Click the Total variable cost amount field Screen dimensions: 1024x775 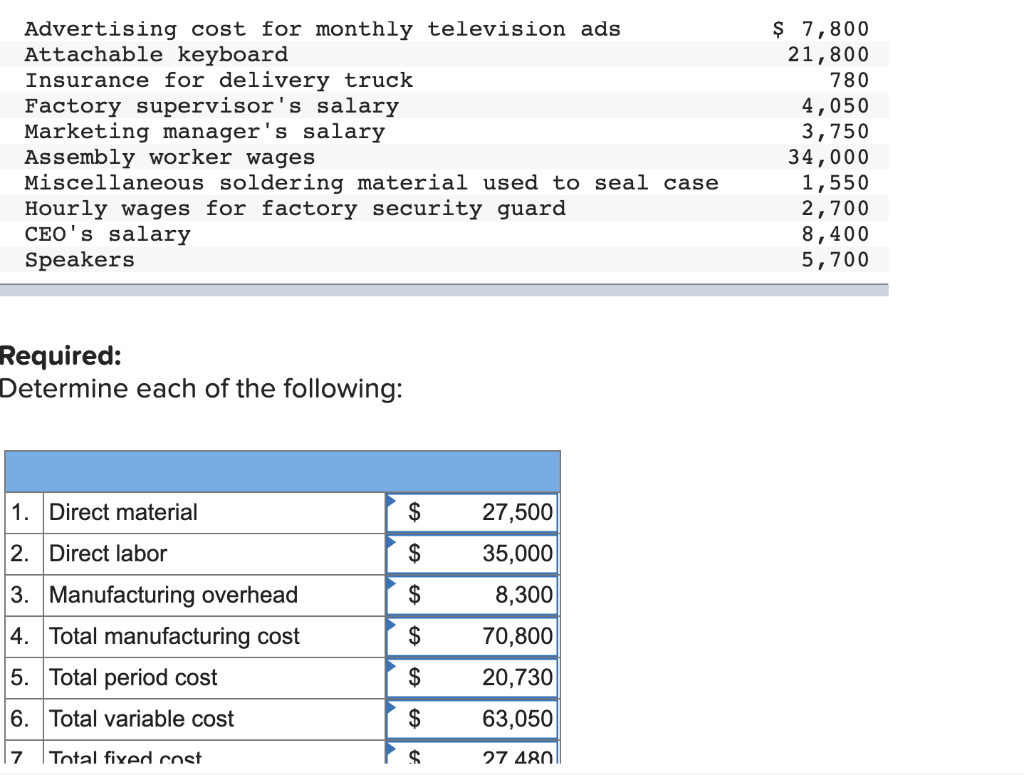pos(472,718)
